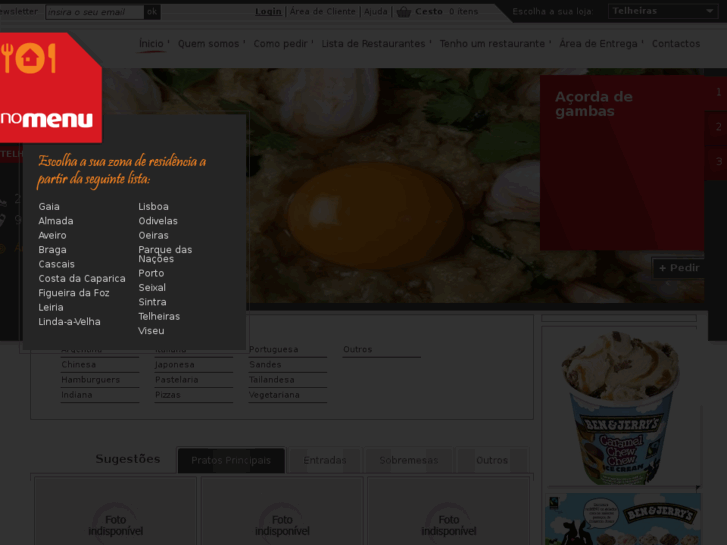Go to Contactos in navigation bar
Screen dimensions: 727x545
[x=676, y=44]
